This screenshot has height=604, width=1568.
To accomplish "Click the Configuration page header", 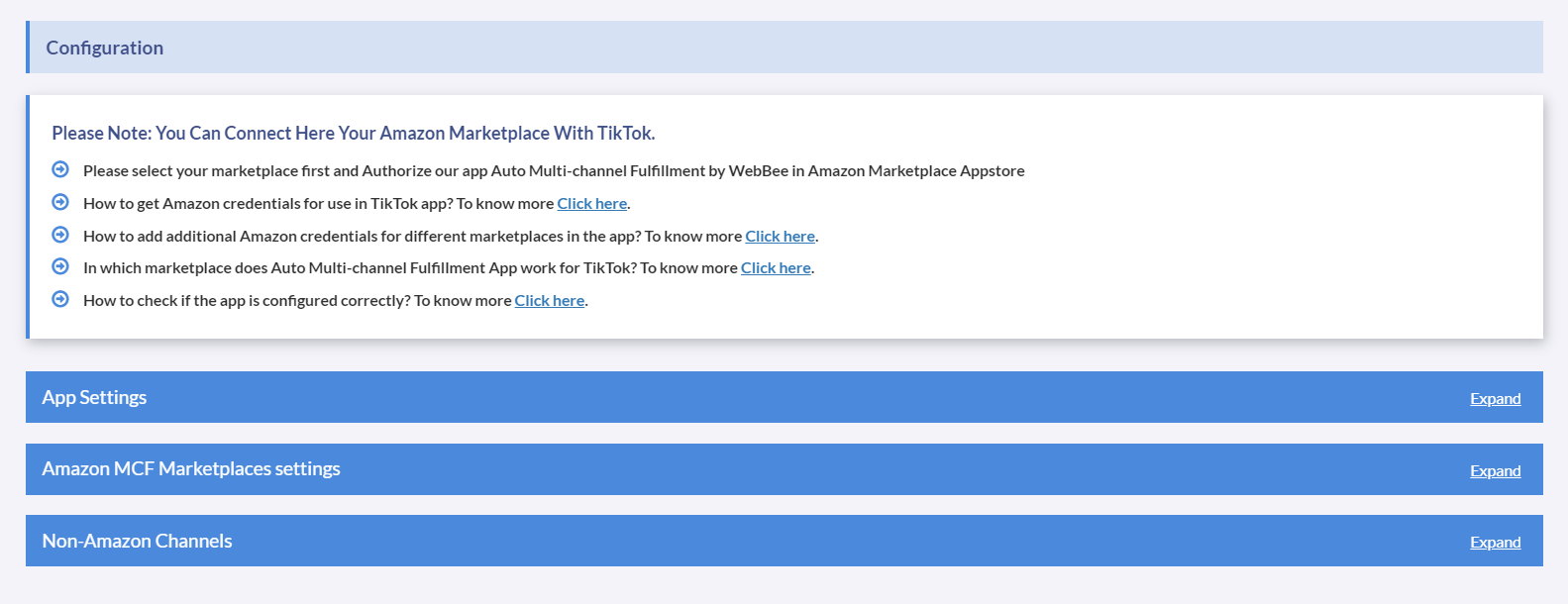I will (105, 48).
